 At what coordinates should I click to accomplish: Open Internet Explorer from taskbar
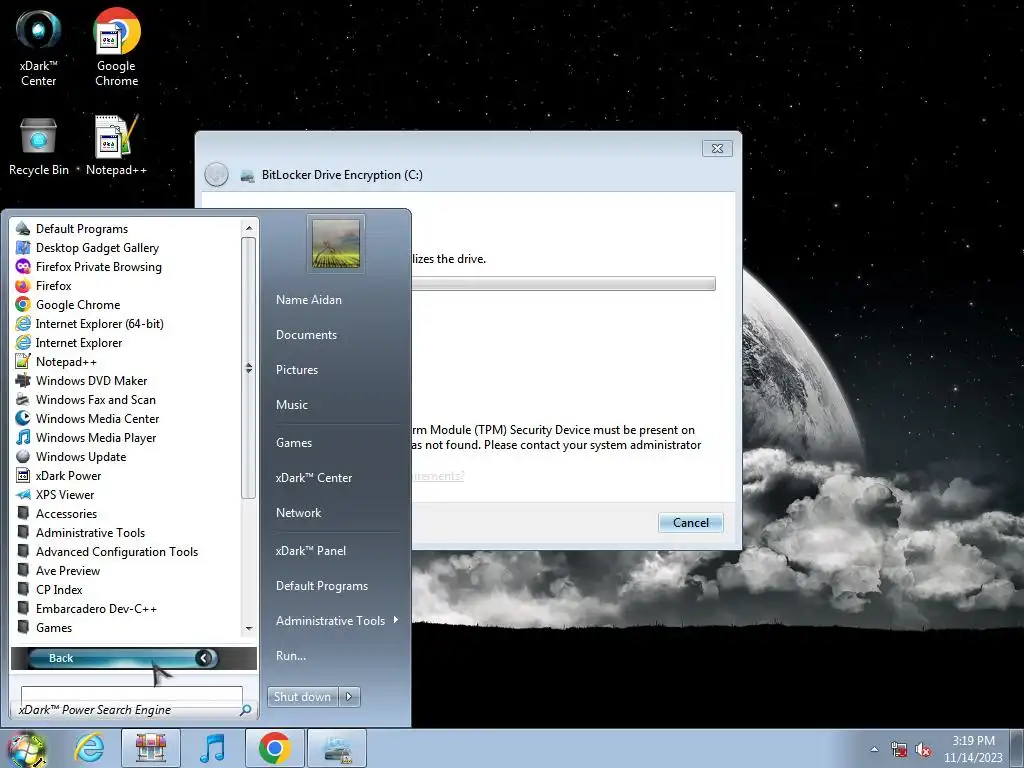[x=89, y=748]
